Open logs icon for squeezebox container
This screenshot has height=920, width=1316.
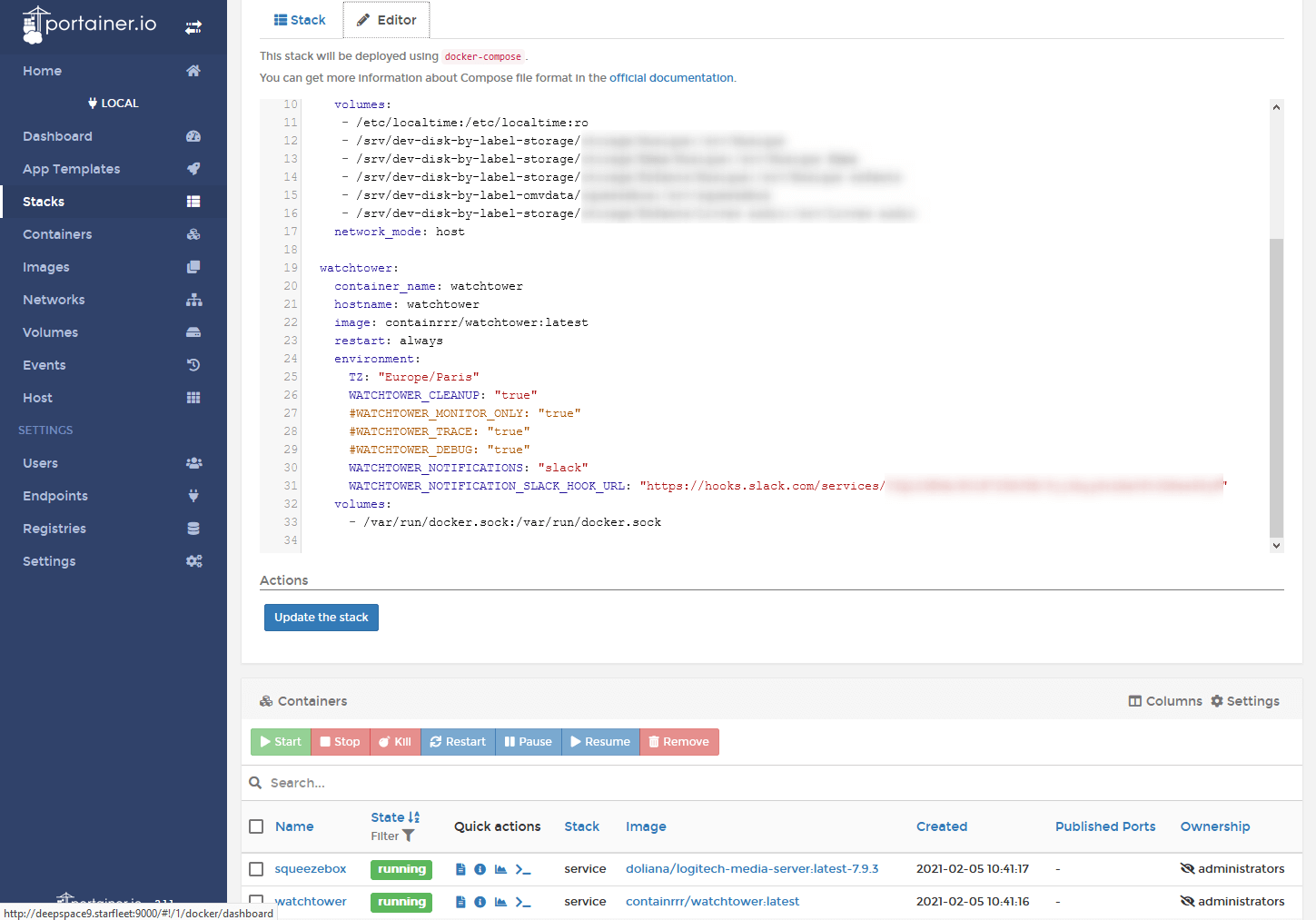click(460, 869)
